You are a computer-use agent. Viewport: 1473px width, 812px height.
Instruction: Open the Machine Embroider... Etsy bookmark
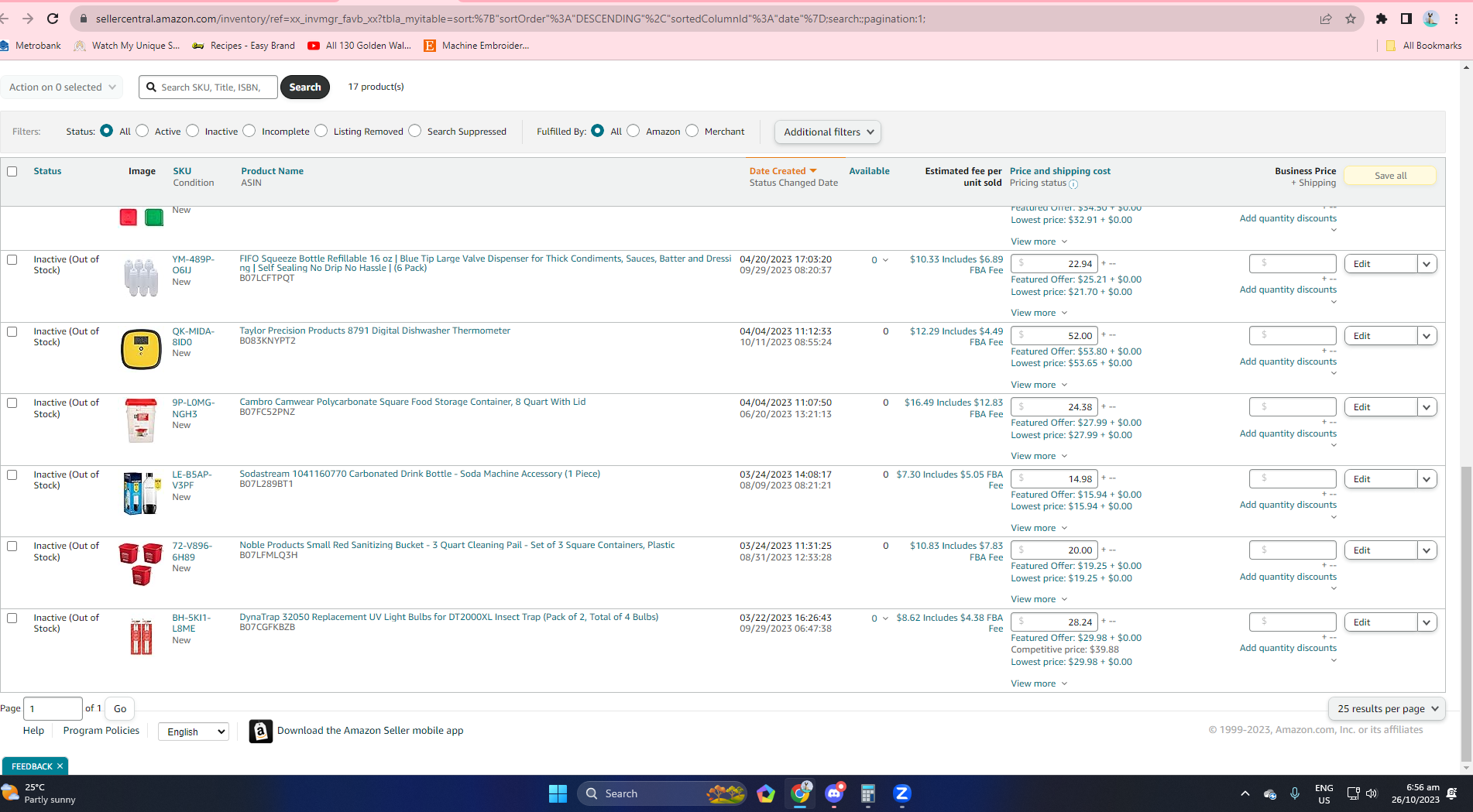pyautogui.click(x=476, y=46)
